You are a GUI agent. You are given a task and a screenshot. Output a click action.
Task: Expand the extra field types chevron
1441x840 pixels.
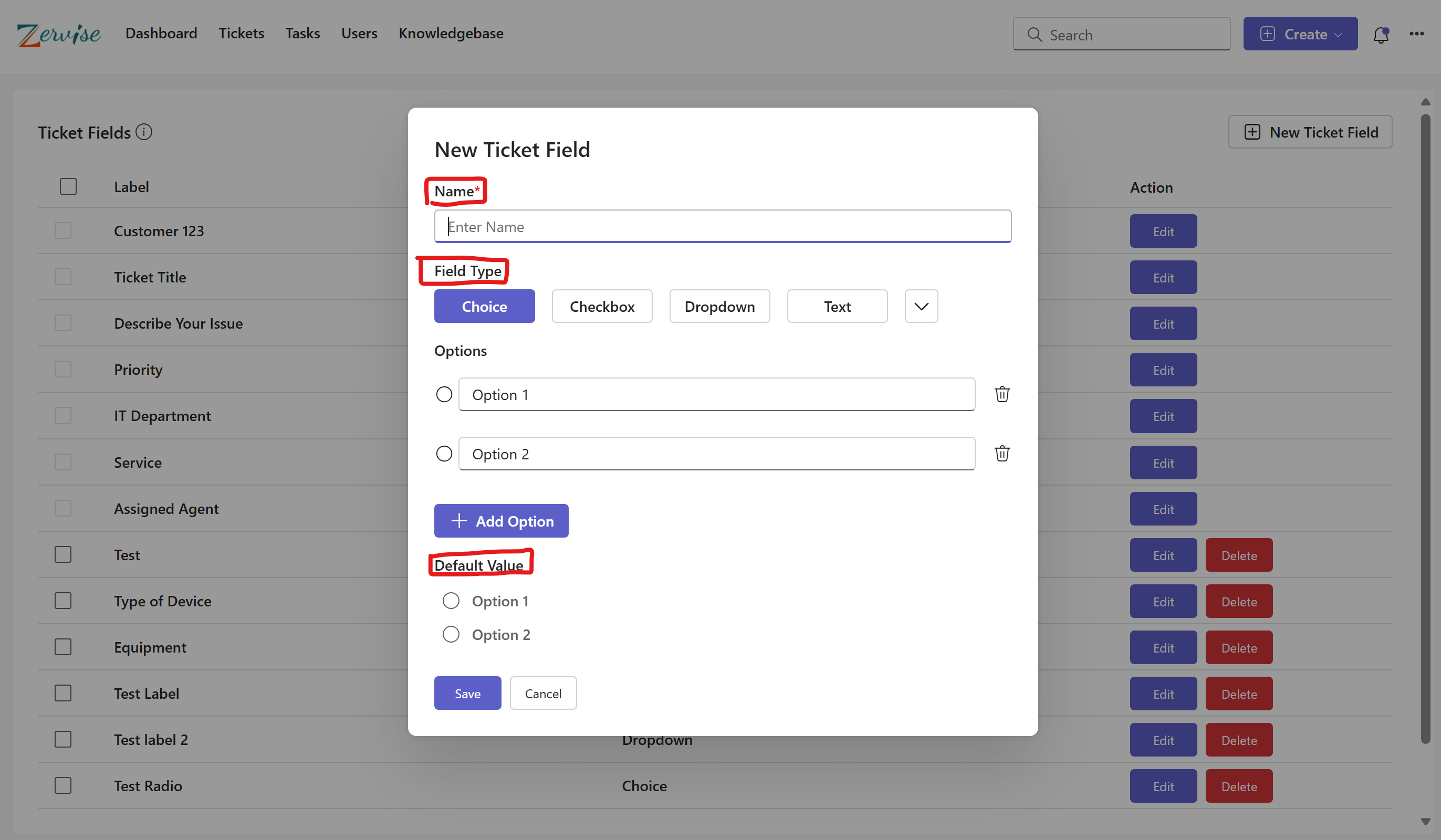(921, 306)
